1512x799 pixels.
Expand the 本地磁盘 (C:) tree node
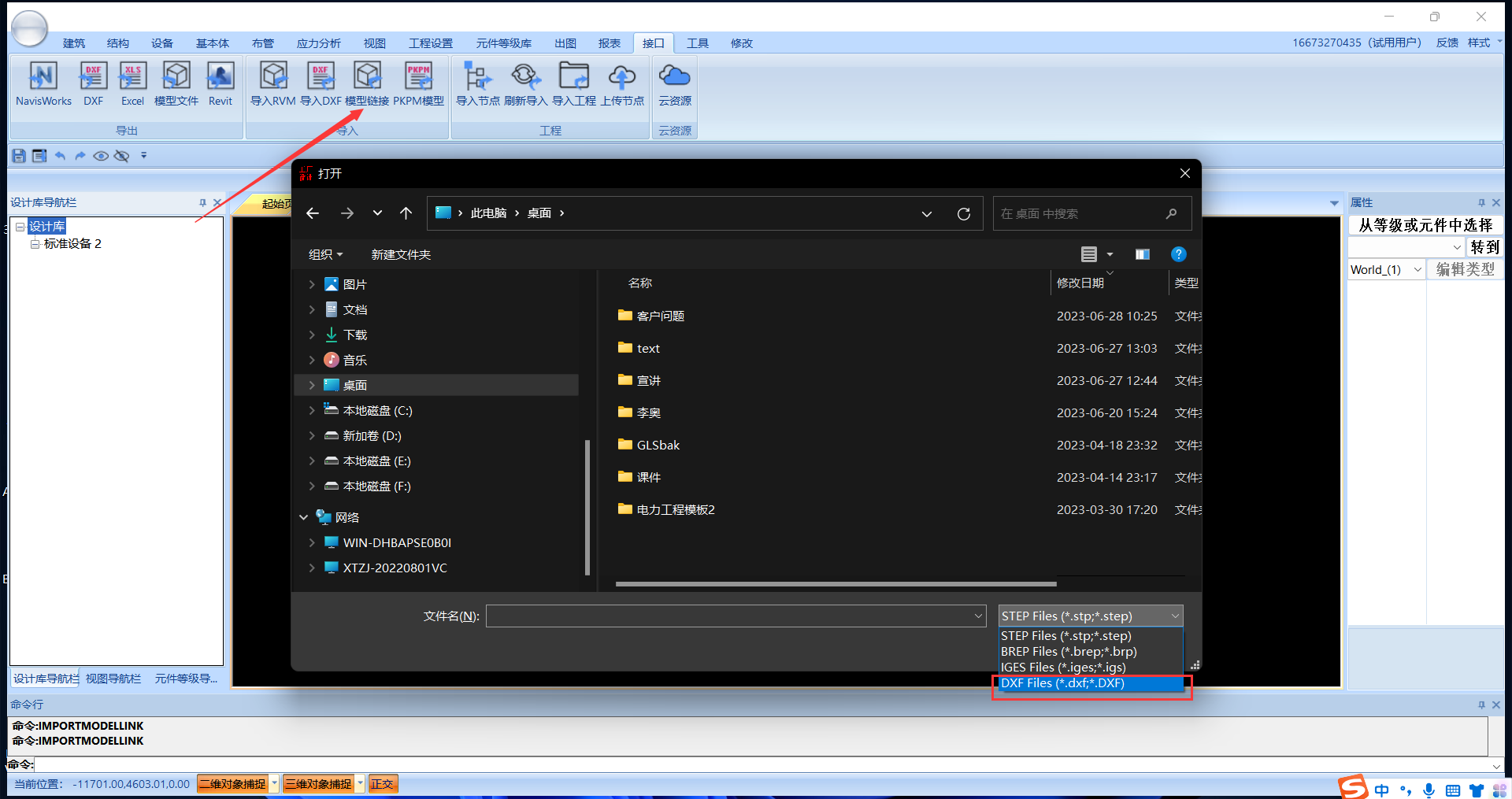pos(312,411)
